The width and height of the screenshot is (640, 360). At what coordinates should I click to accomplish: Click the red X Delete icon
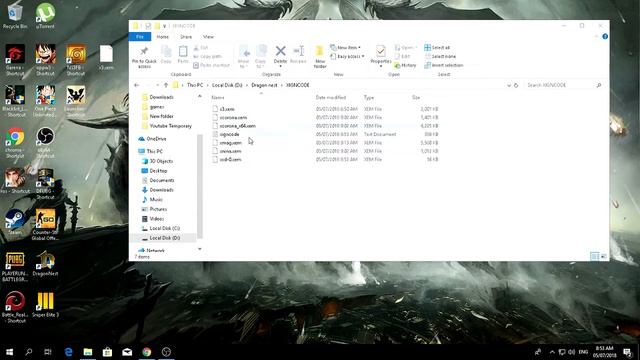pyautogui.click(x=280, y=51)
